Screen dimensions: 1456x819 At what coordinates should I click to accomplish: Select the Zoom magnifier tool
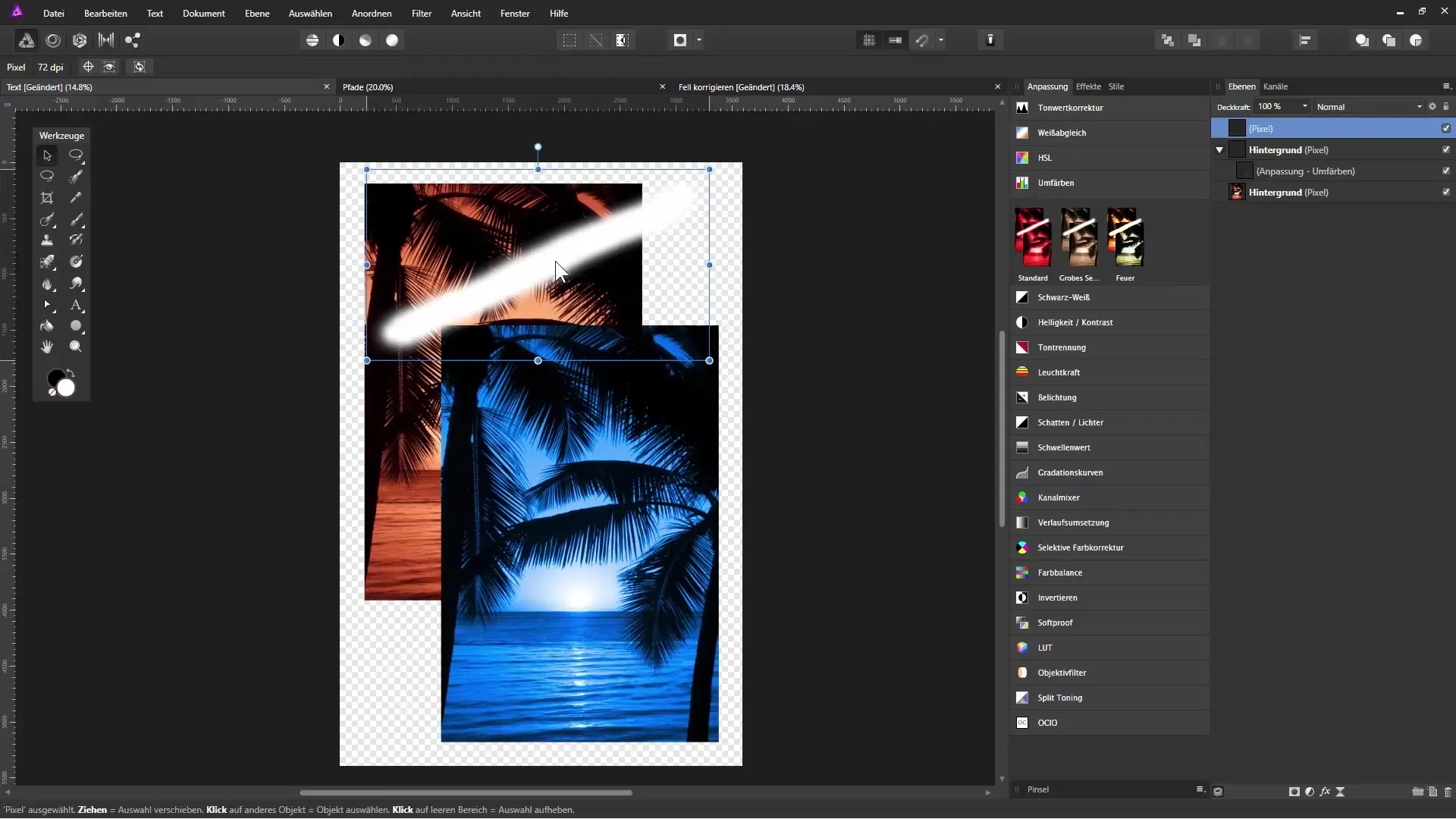click(x=76, y=347)
